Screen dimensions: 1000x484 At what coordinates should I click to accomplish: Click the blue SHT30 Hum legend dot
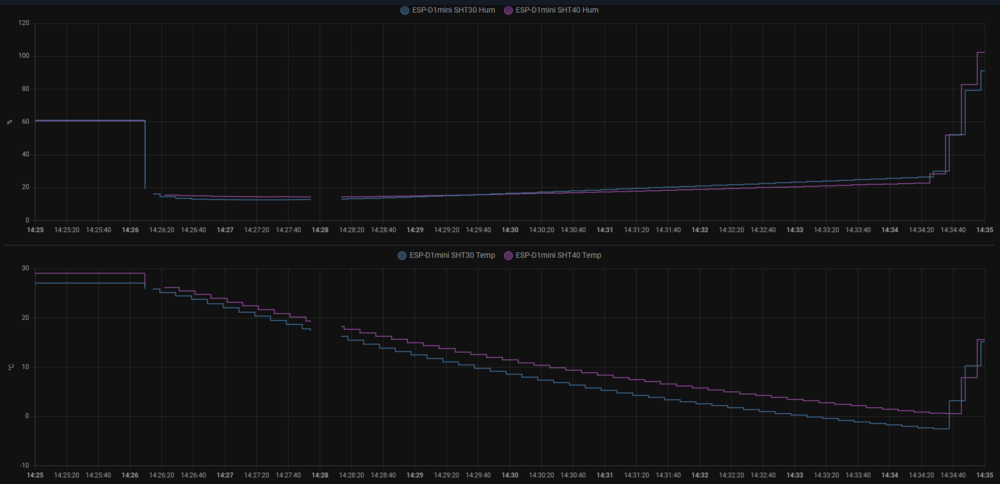[x=405, y=10]
